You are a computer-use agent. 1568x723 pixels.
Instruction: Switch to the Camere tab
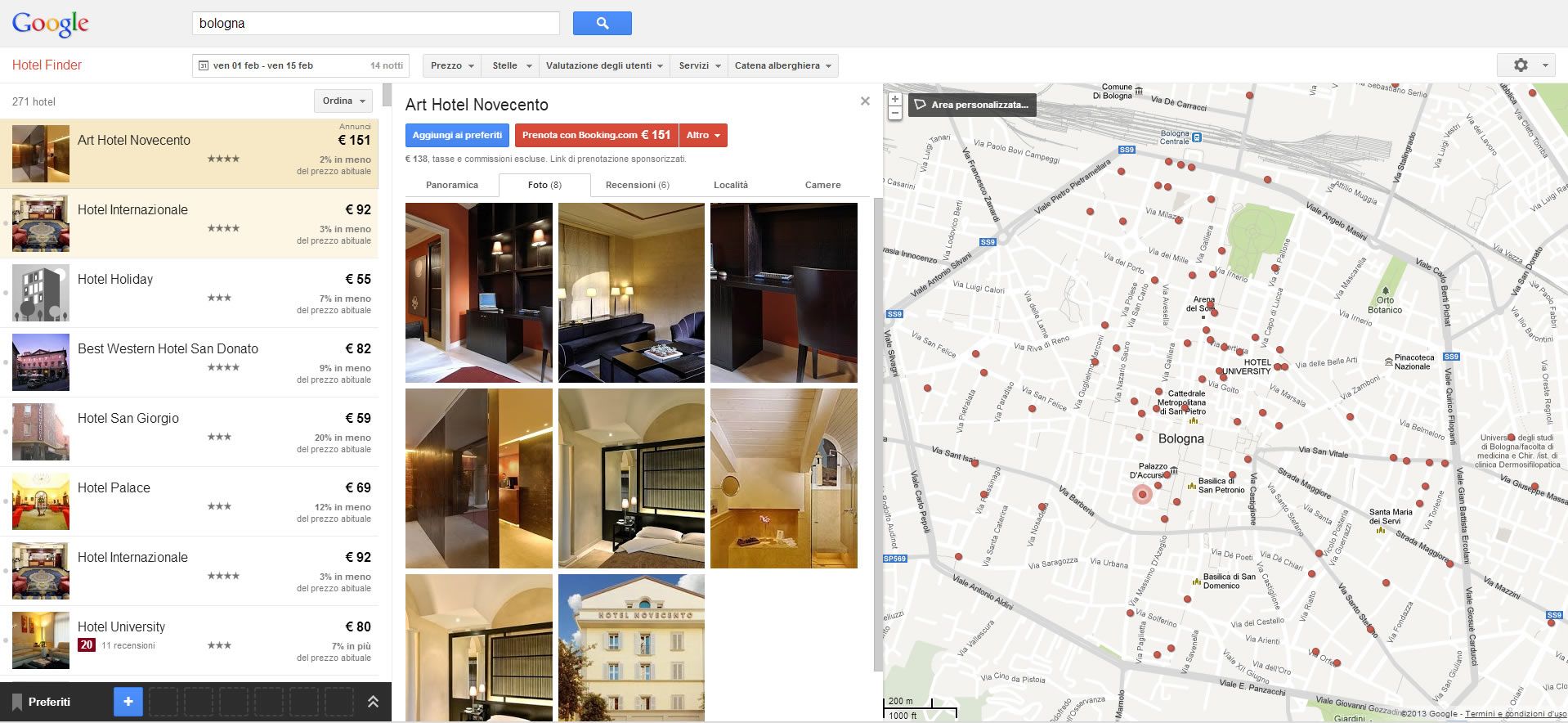tap(822, 185)
